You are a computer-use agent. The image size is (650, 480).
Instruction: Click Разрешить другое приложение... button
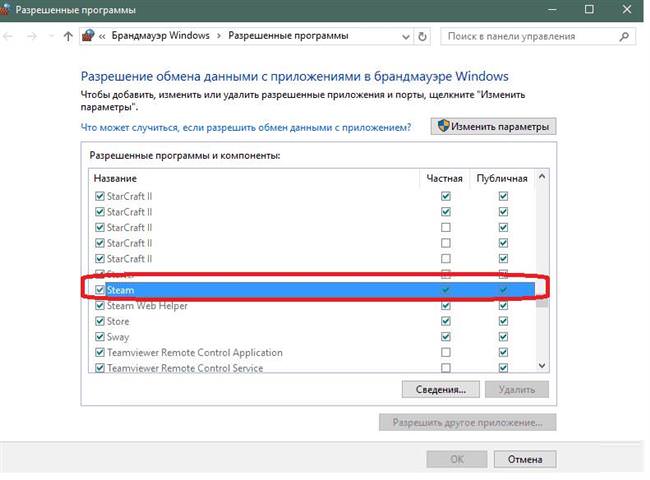tap(468, 422)
